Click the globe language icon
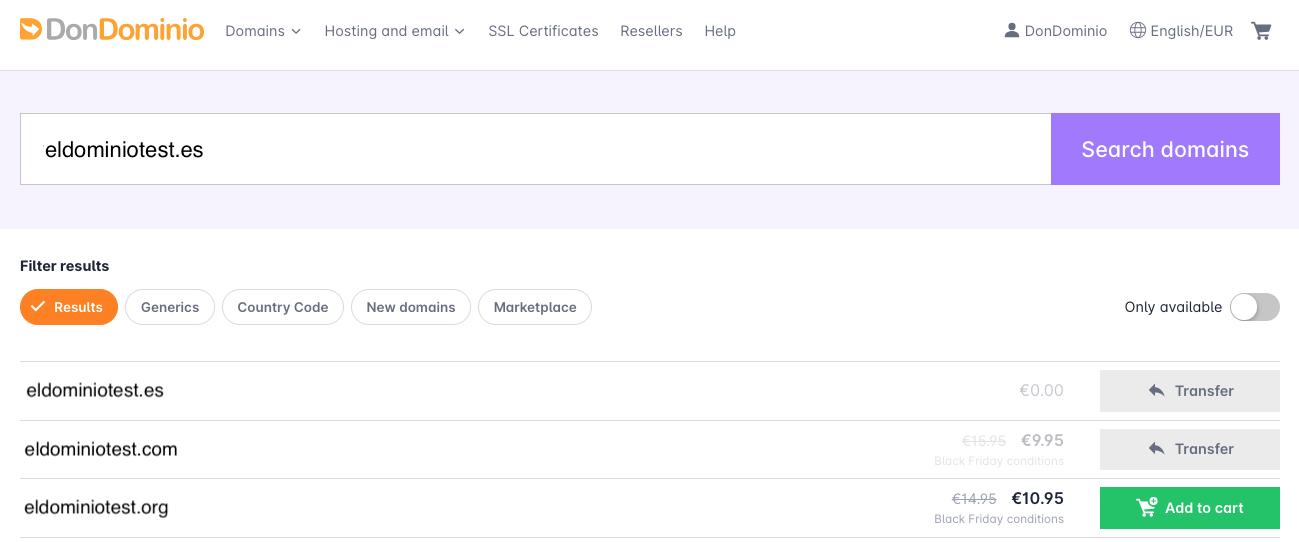Image resolution: width=1299 pixels, height=542 pixels. coord(1137,31)
